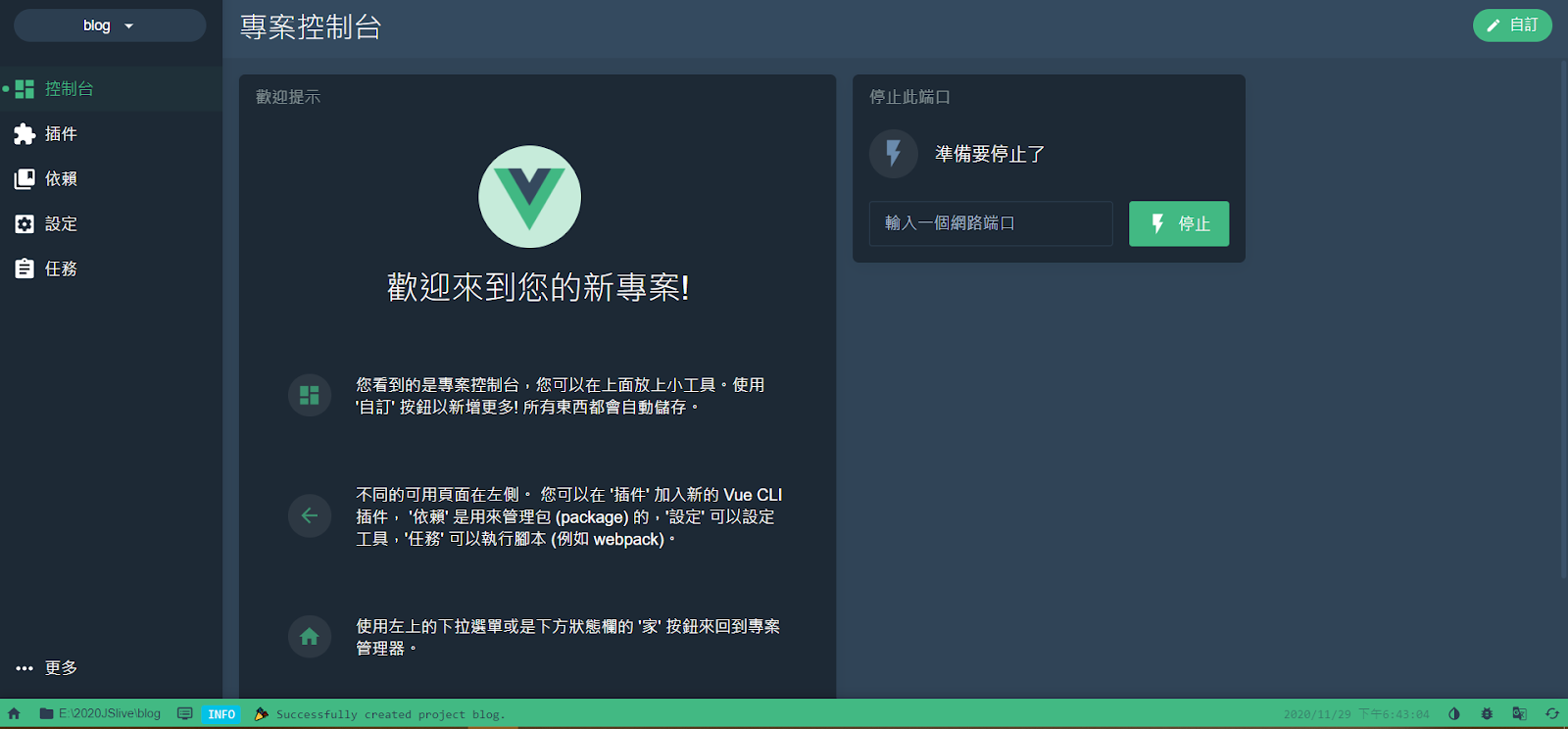
Task: Click the 專案控制台 page title
Action: pyautogui.click(x=311, y=27)
